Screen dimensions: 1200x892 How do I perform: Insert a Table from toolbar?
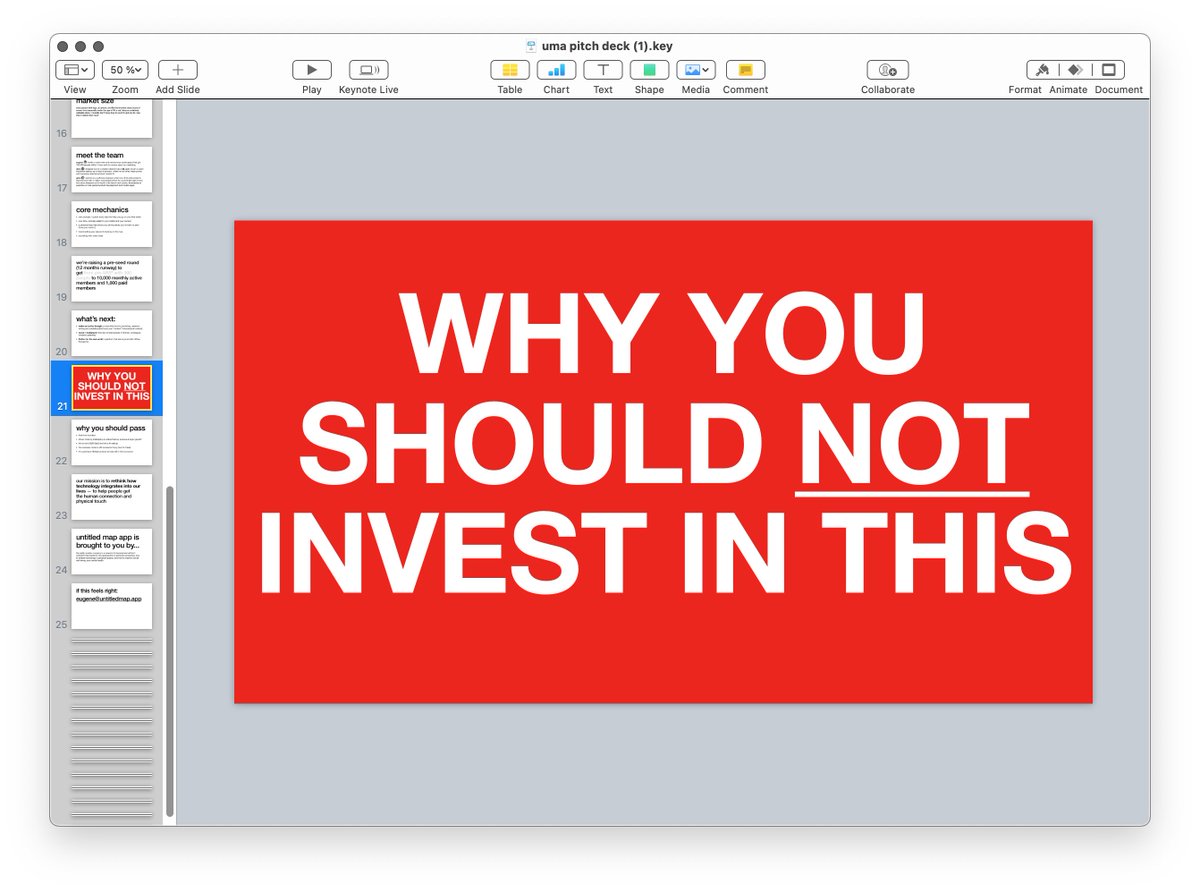[x=510, y=70]
